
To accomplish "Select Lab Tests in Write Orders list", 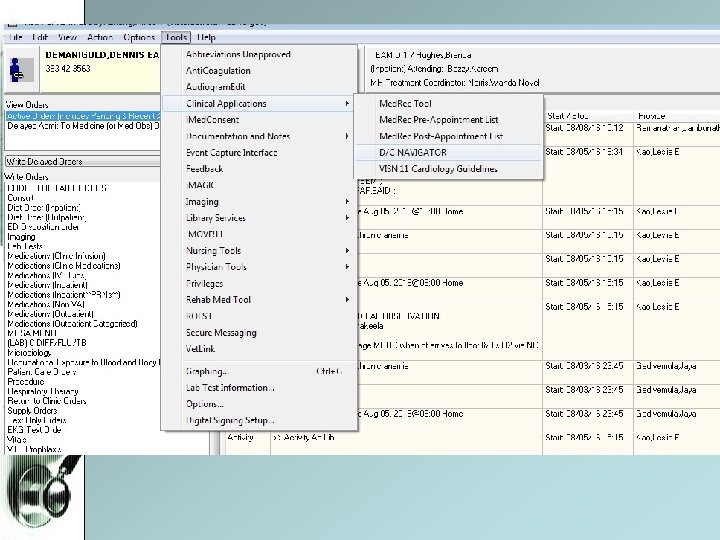I will 25,246.
